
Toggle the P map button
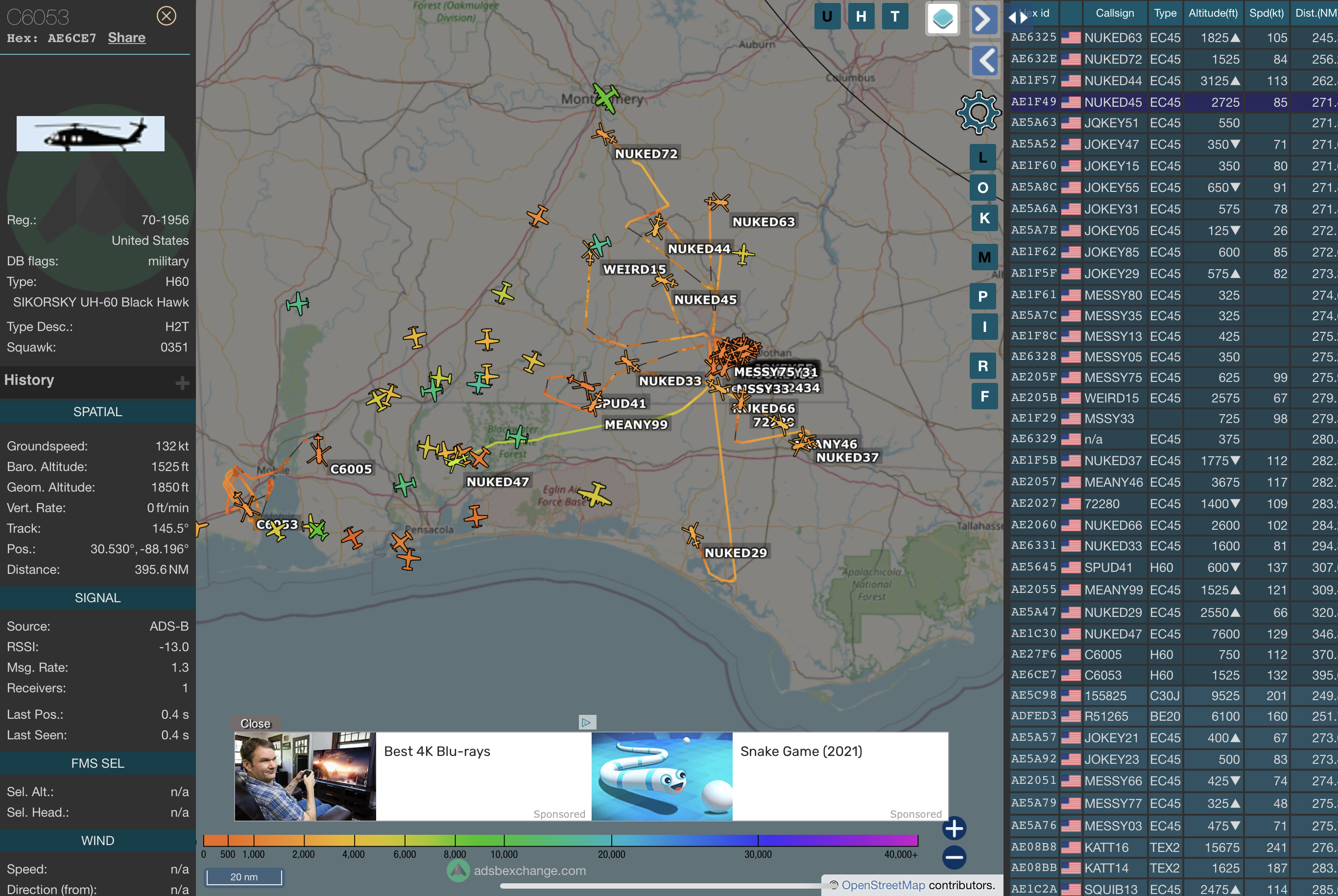(983, 297)
